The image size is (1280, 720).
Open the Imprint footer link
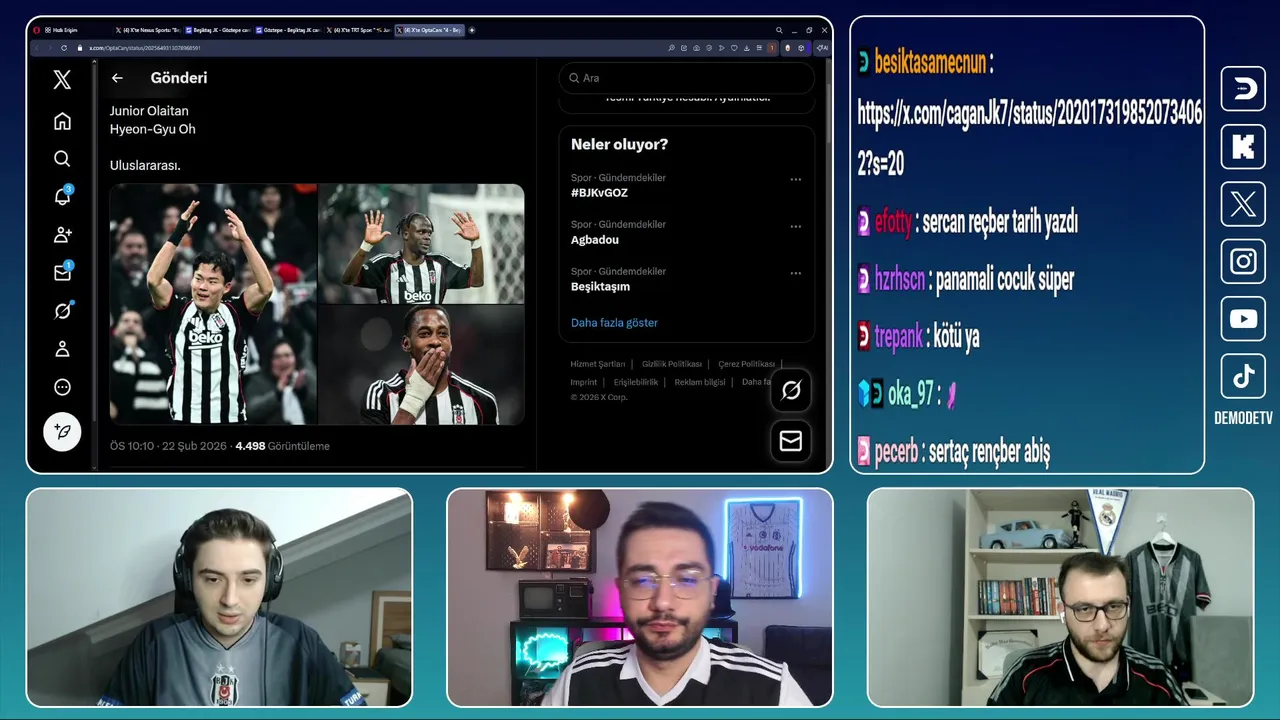coord(584,382)
